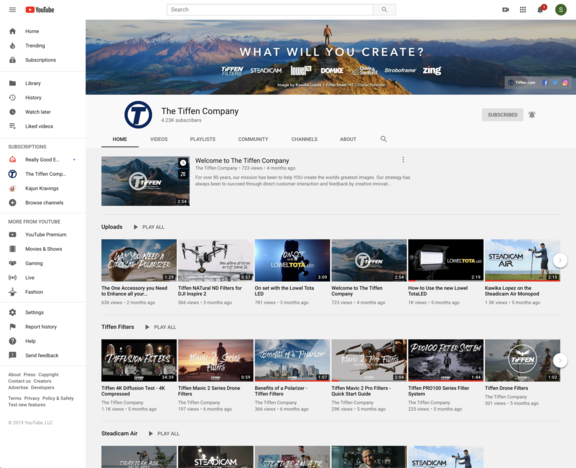Open Kawika Lopez Steadicam Air Monopod thumbnail
The width and height of the screenshot is (576, 468).
(522, 260)
